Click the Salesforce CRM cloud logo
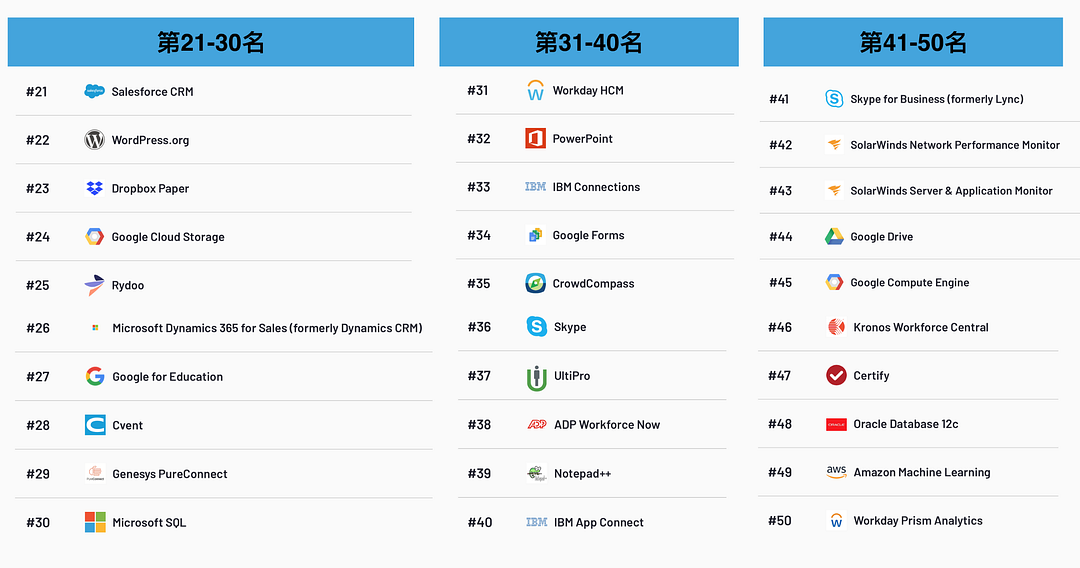1080x568 pixels. pos(94,91)
